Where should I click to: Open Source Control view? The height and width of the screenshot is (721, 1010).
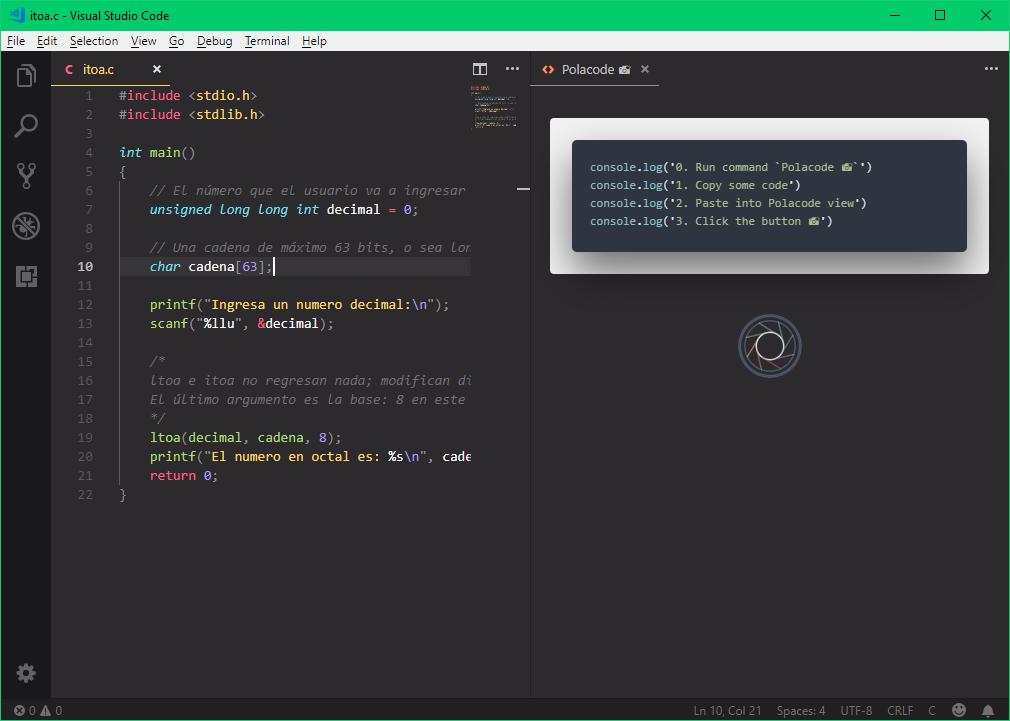click(26, 175)
